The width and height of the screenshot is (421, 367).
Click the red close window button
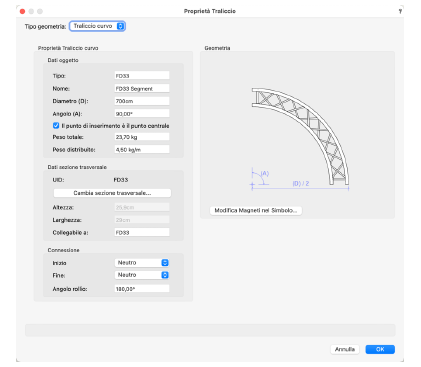point(22,11)
